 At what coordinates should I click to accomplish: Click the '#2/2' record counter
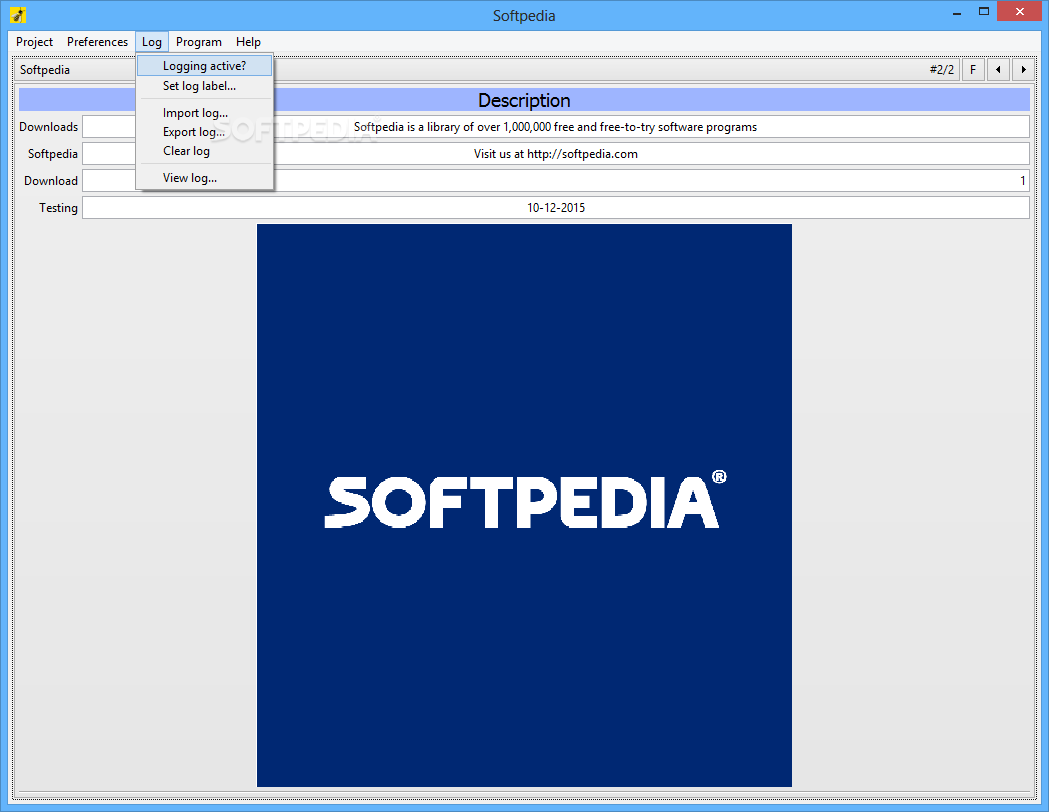(x=941, y=70)
